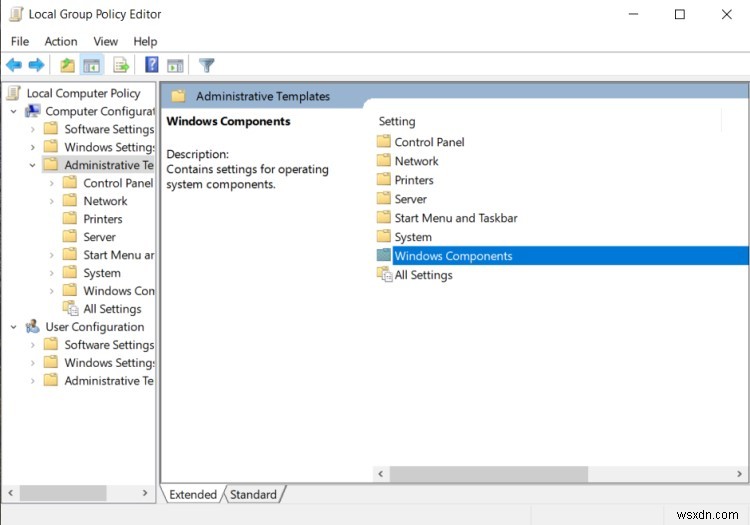Click the settings list horizontal scrollbar thumb
This screenshot has height=525, width=750.
[489, 474]
